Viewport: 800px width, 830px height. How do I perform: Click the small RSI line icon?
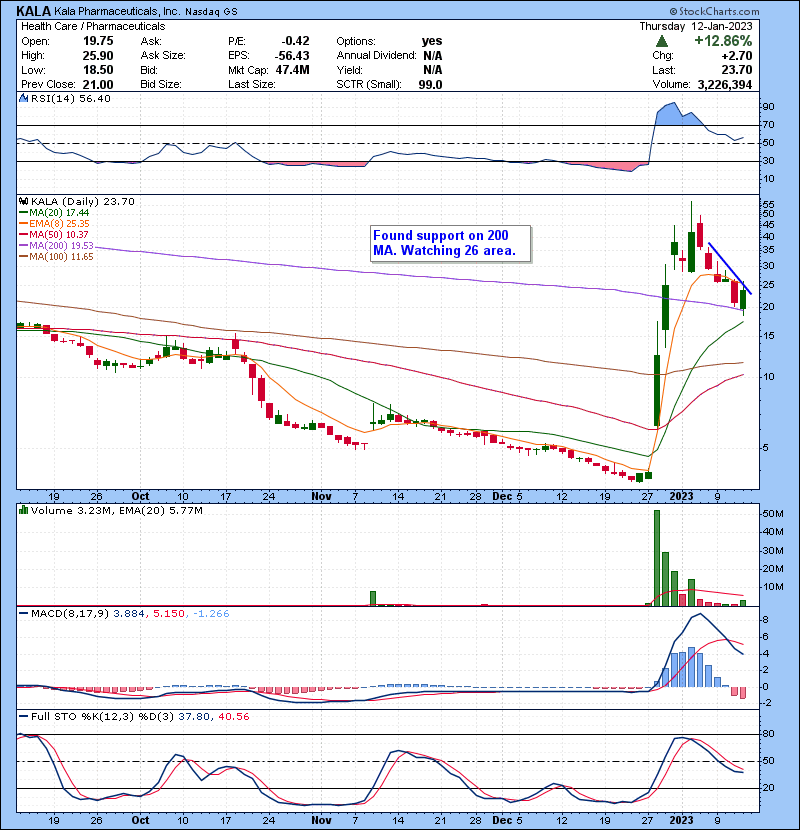point(23,98)
